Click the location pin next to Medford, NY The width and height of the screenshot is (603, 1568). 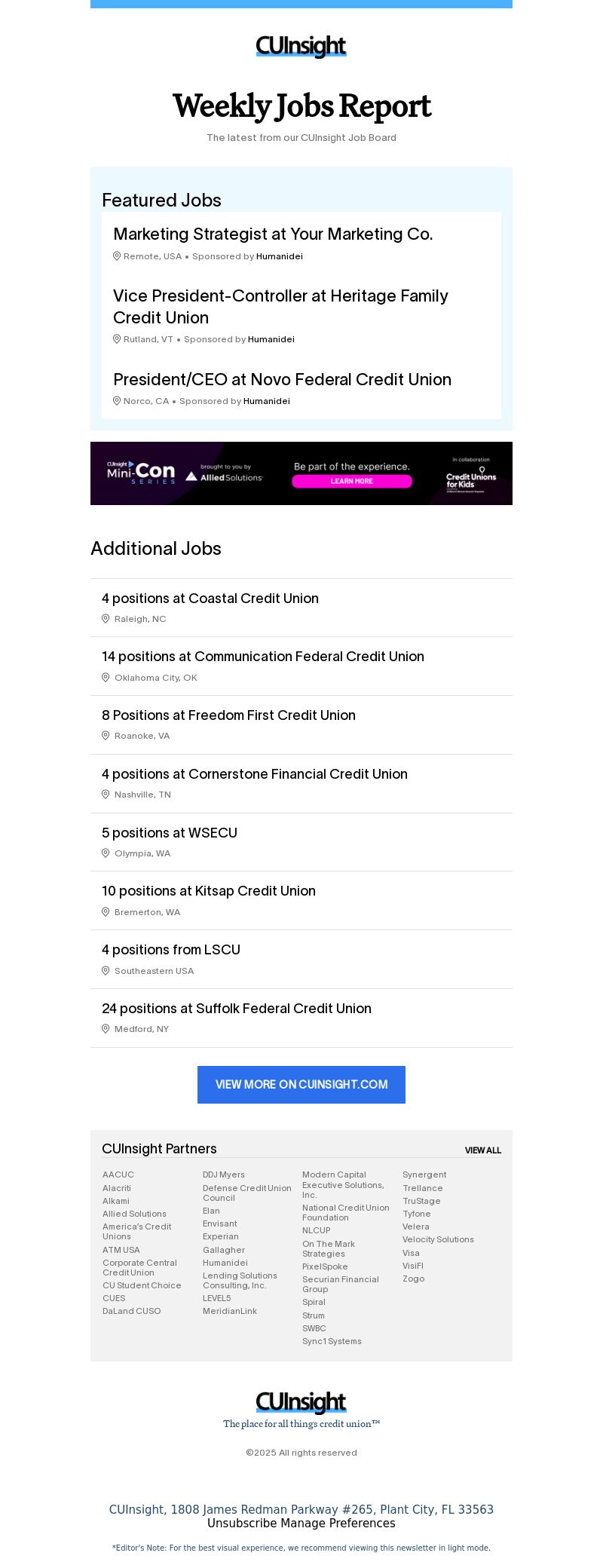coord(106,1029)
